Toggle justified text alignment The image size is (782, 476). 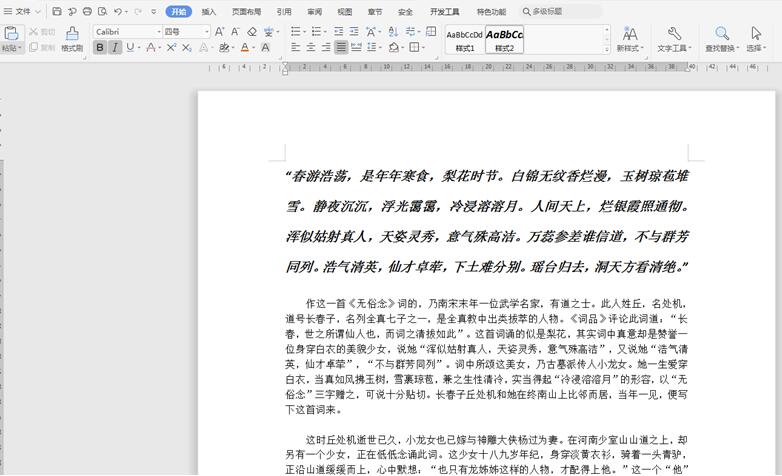click(341, 48)
